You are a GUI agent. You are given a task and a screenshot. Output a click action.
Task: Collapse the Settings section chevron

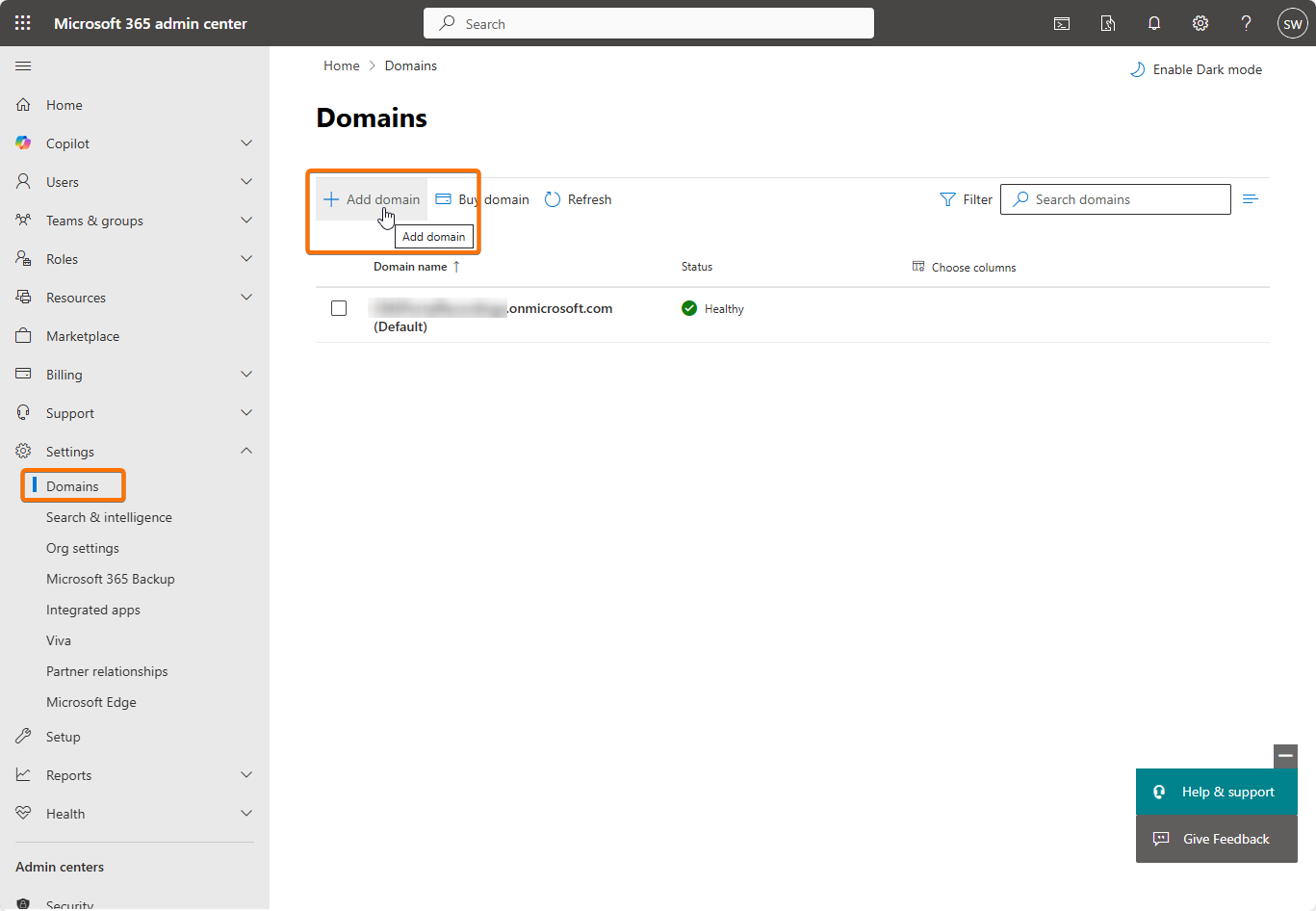click(x=246, y=451)
